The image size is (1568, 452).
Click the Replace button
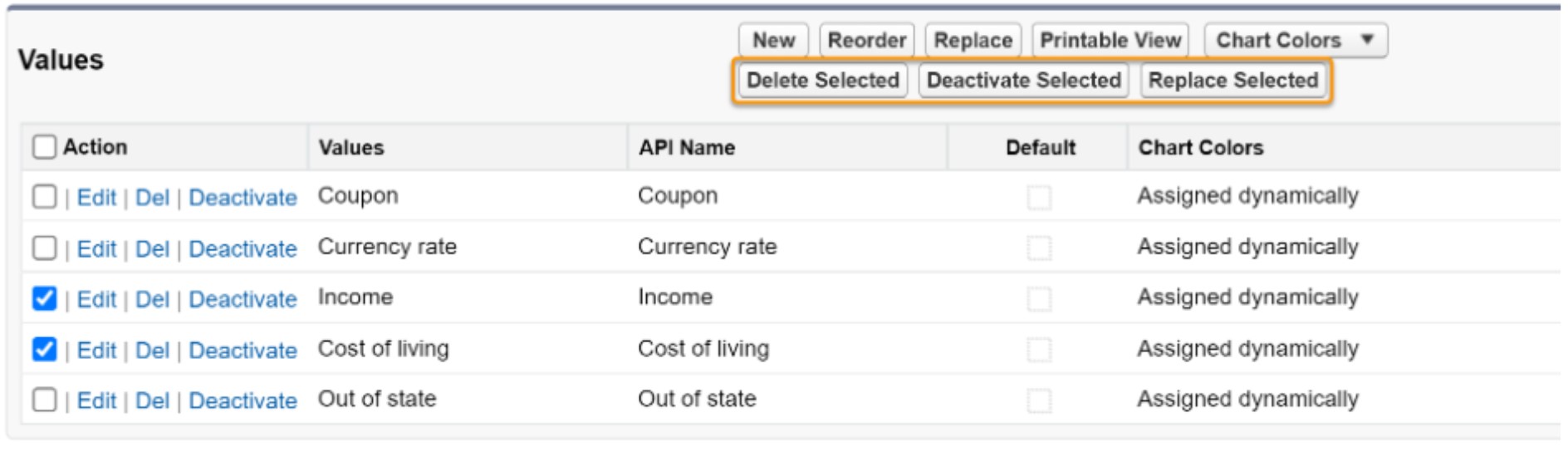973,40
